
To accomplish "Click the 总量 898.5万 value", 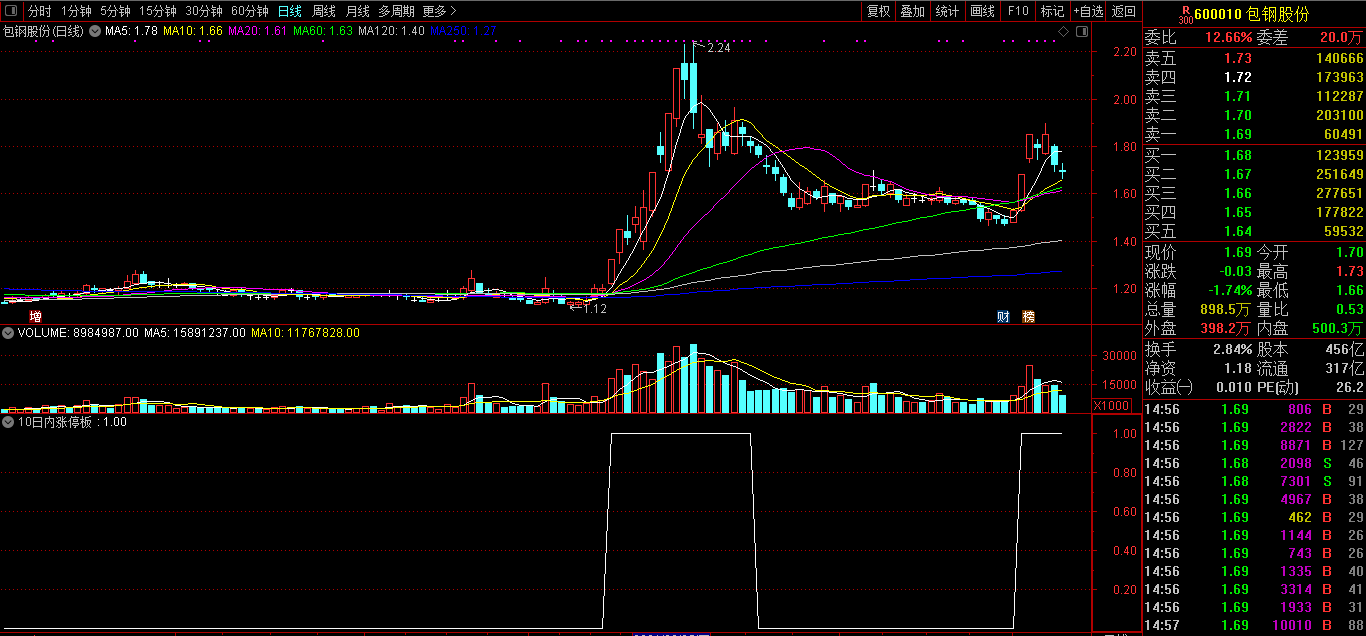I will coord(1225,309).
